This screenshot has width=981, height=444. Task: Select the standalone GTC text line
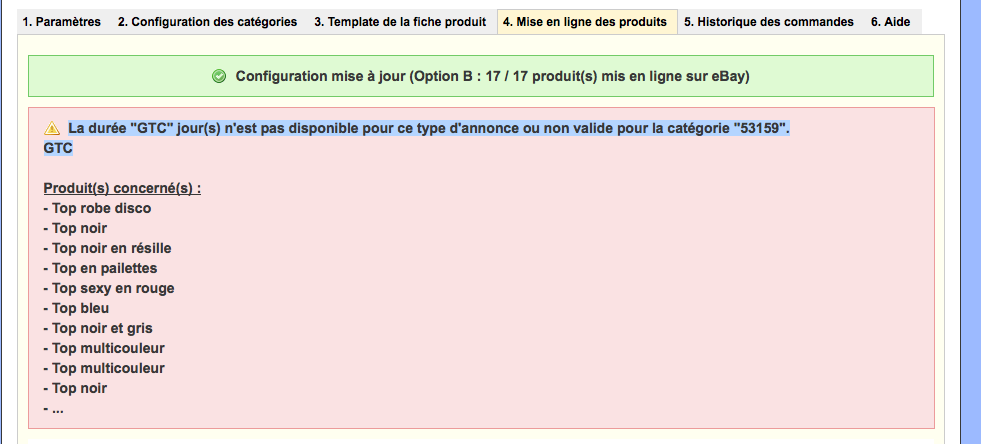(58, 149)
